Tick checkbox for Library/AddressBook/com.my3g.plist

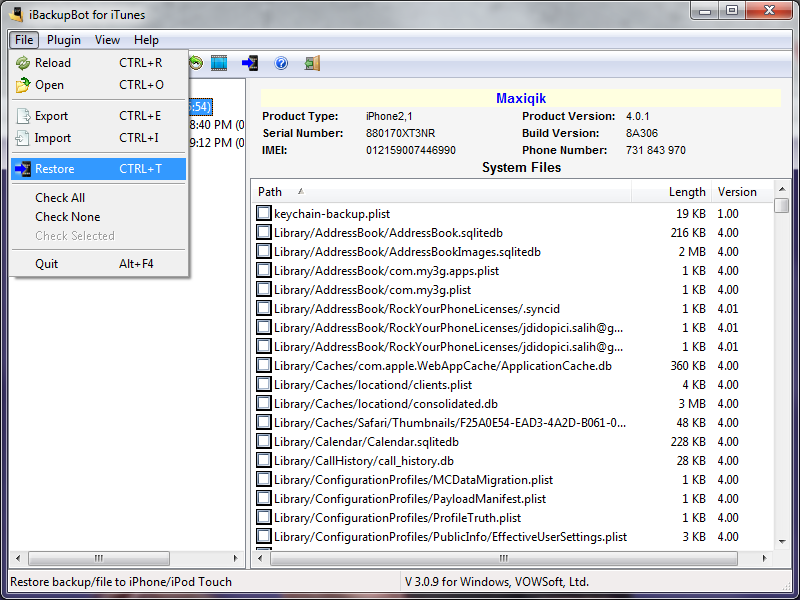coord(264,289)
